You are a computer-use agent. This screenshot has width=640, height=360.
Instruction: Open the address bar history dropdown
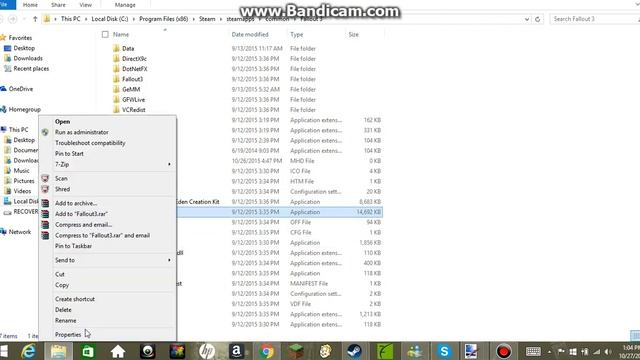(x=527, y=19)
